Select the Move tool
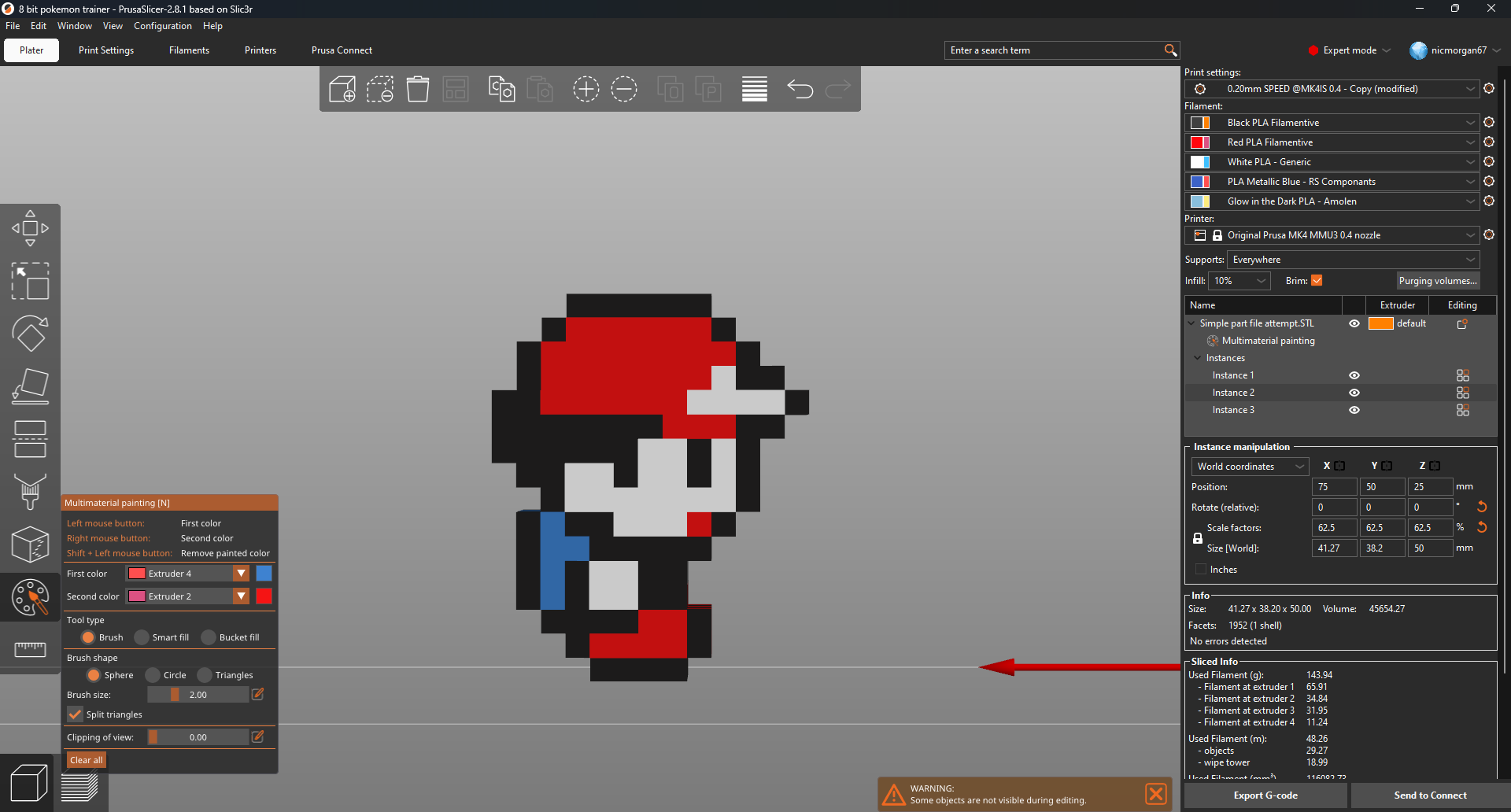Viewport: 1511px width, 812px height. click(30, 228)
